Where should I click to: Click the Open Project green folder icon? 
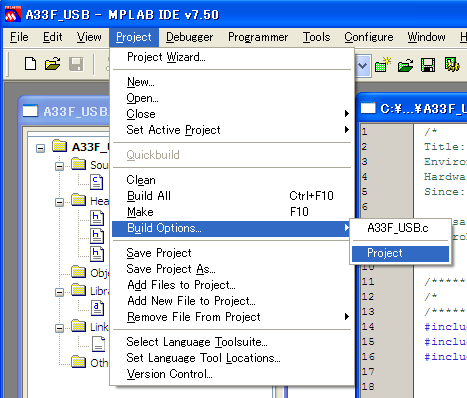pyautogui.click(x=405, y=65)
